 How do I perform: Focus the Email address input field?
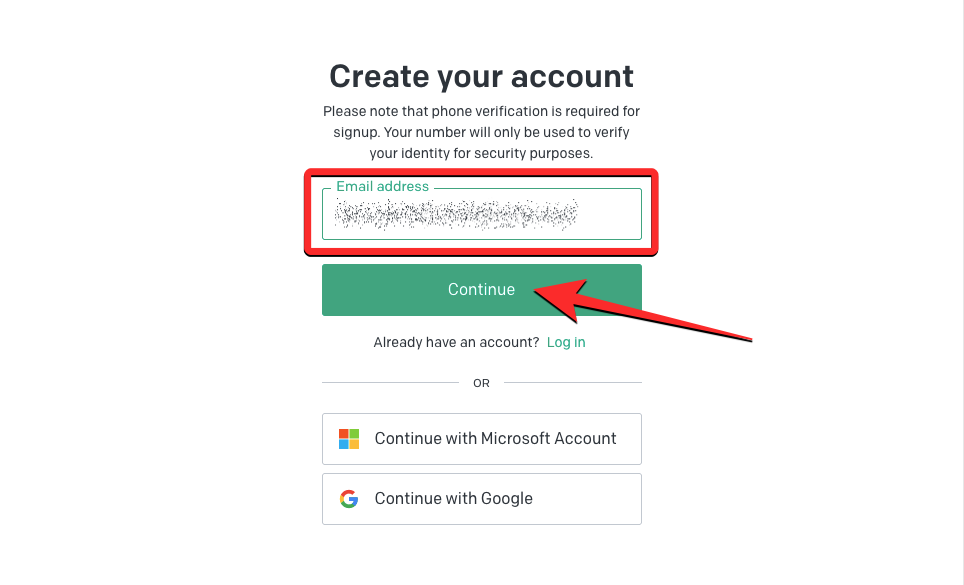point(610,214)
